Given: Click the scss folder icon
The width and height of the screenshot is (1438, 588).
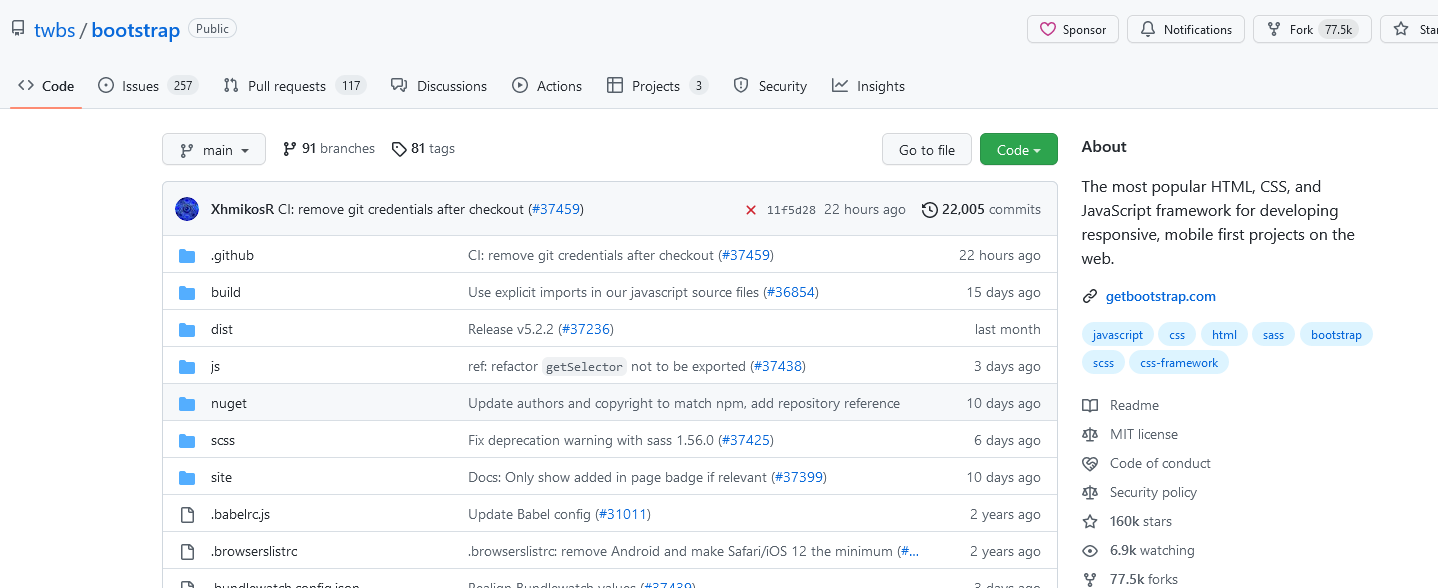Looking at the screenshot, I should coord(187,440).
